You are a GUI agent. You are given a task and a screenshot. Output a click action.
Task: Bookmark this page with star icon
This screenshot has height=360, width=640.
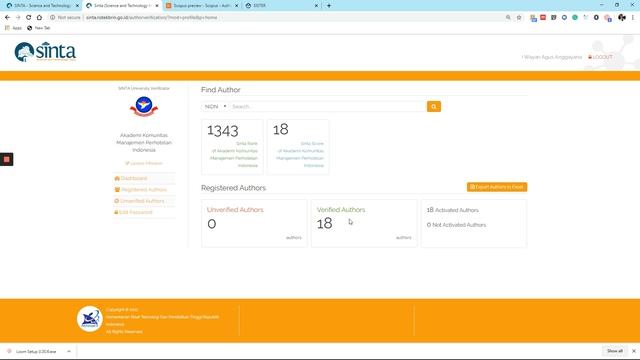[x=519, y=18]
